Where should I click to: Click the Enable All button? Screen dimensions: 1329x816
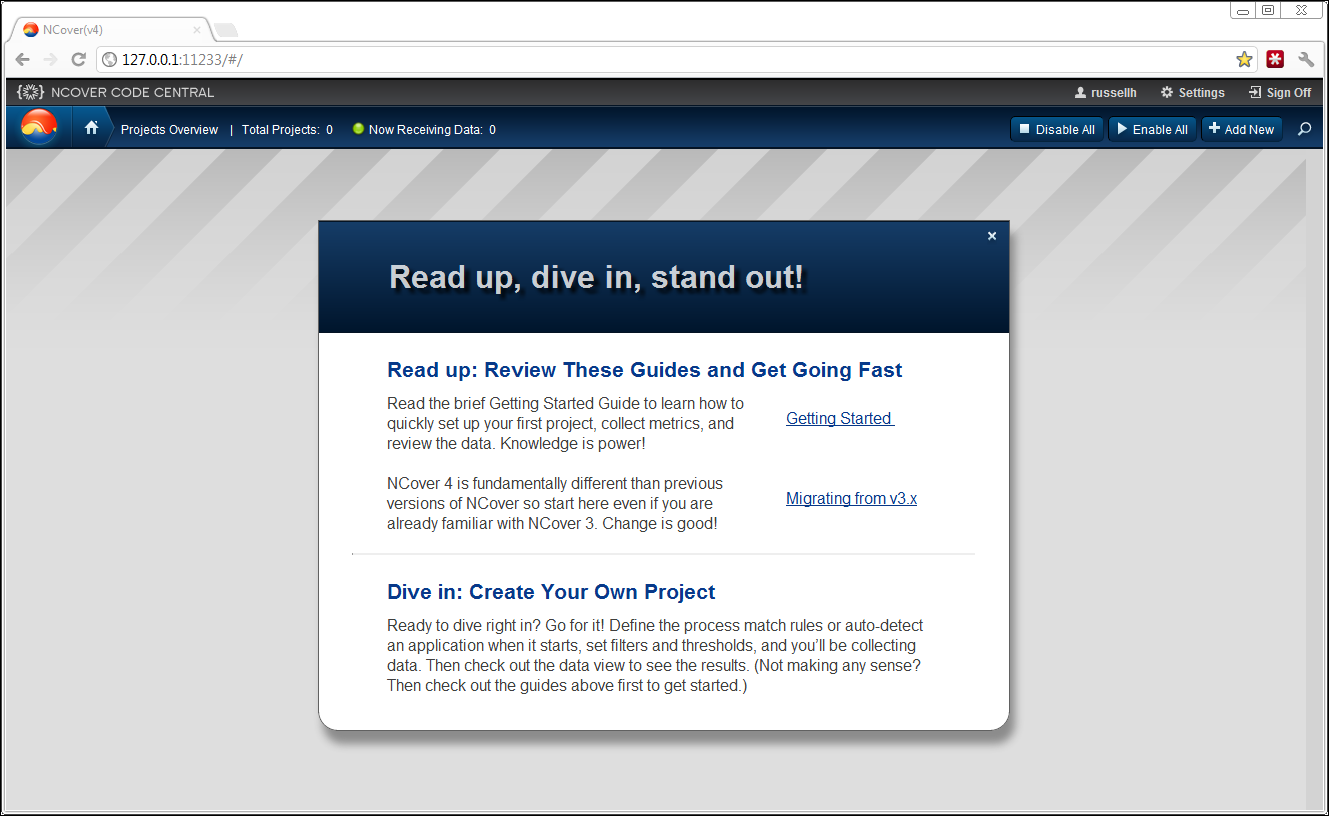[x=1152, y=129]
